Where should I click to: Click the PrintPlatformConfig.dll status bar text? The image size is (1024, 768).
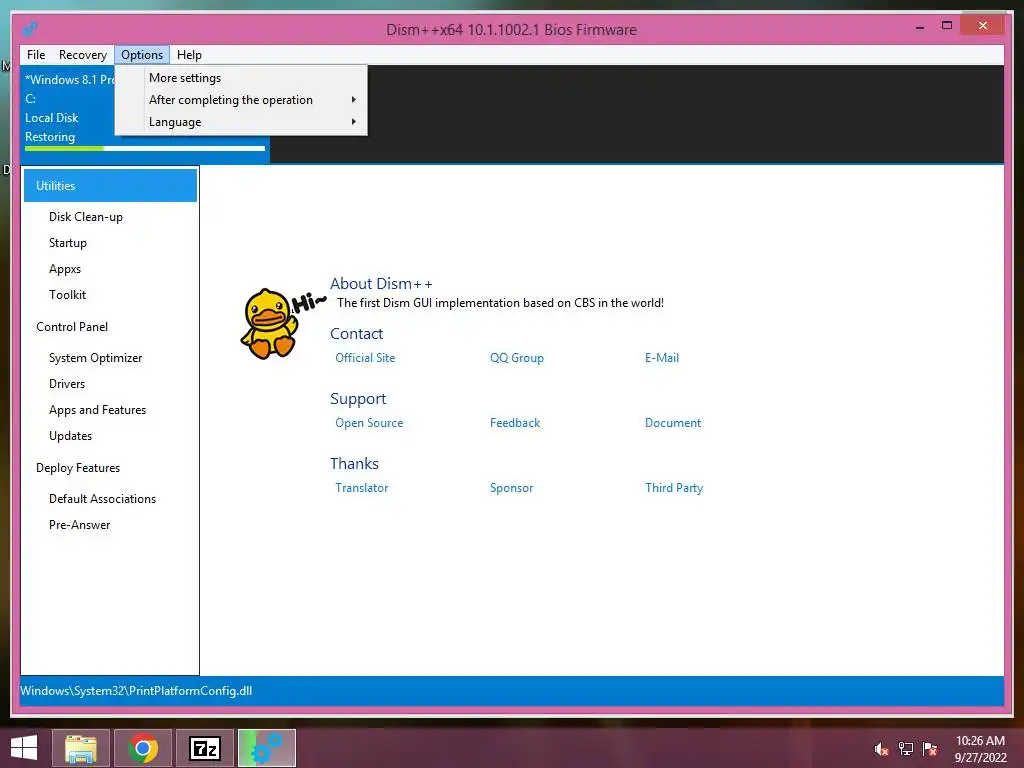tap(136, 691)
